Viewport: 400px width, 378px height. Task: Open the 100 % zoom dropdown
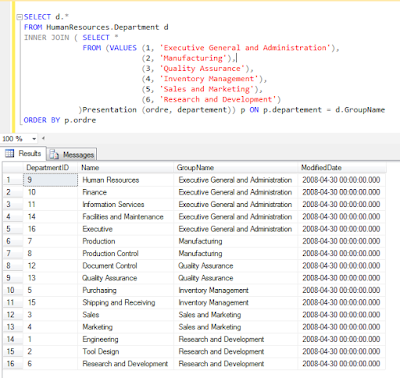click(34, 139)
